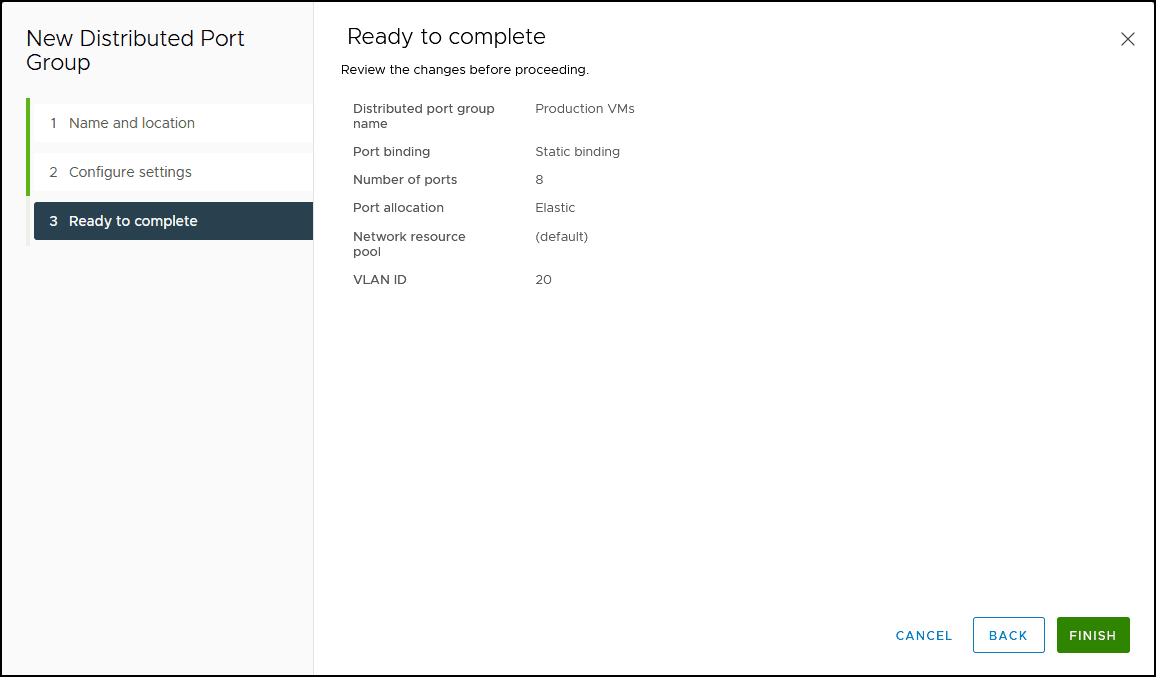Viewport: 1156px width, 677px height.
Task: Click the 'Number of ports' label
Action: click(405, 179)
